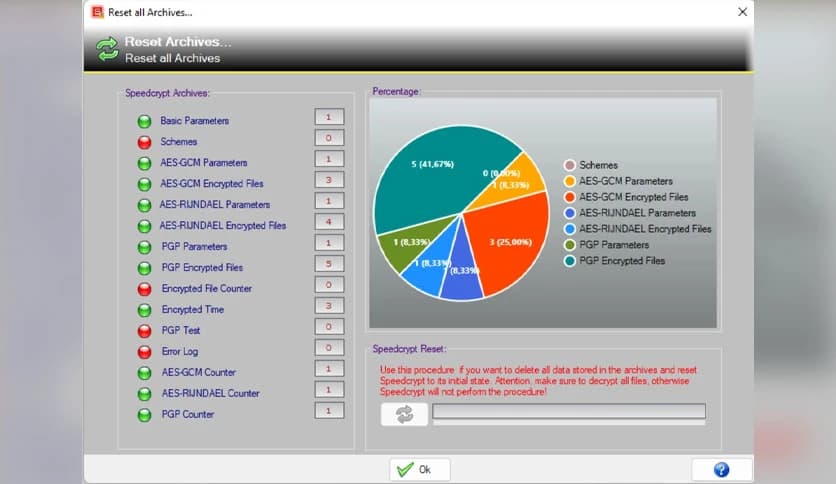Click the 'PGP Test' archive label
Image resolution: width=836 pixels, height=484 pixels.
tap(181, 330)
